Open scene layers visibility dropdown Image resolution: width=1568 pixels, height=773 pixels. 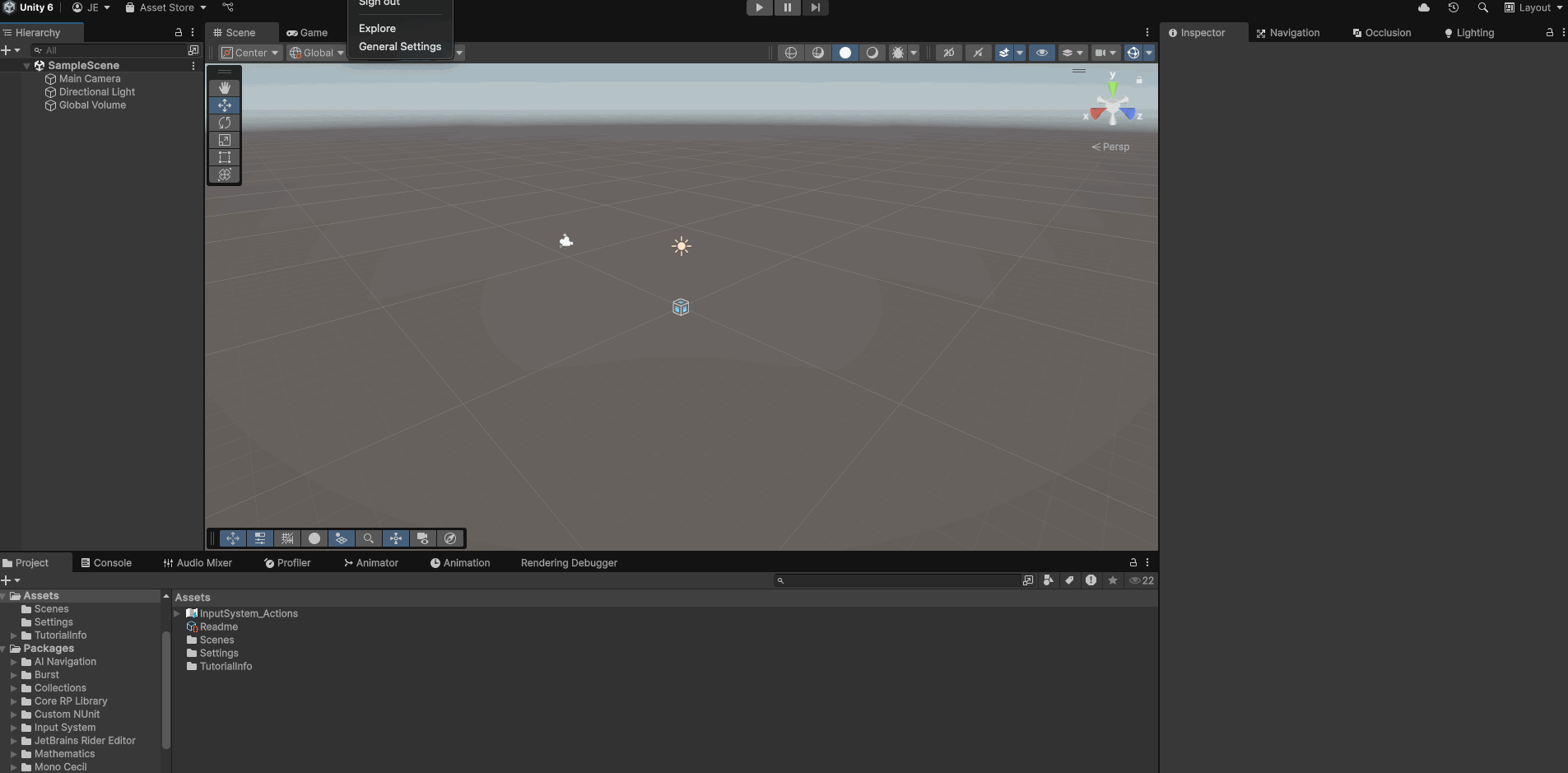(1072, 53)
